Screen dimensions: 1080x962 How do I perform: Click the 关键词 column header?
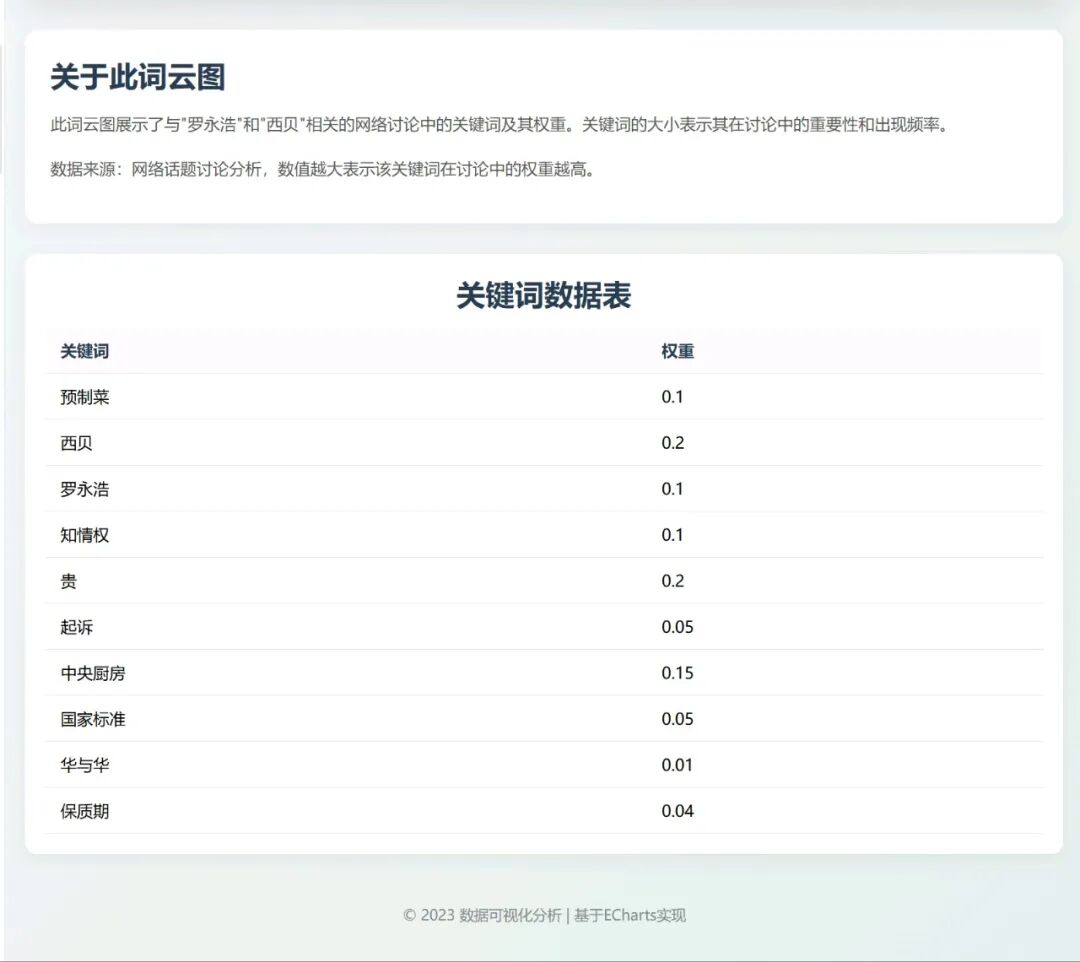82,351
